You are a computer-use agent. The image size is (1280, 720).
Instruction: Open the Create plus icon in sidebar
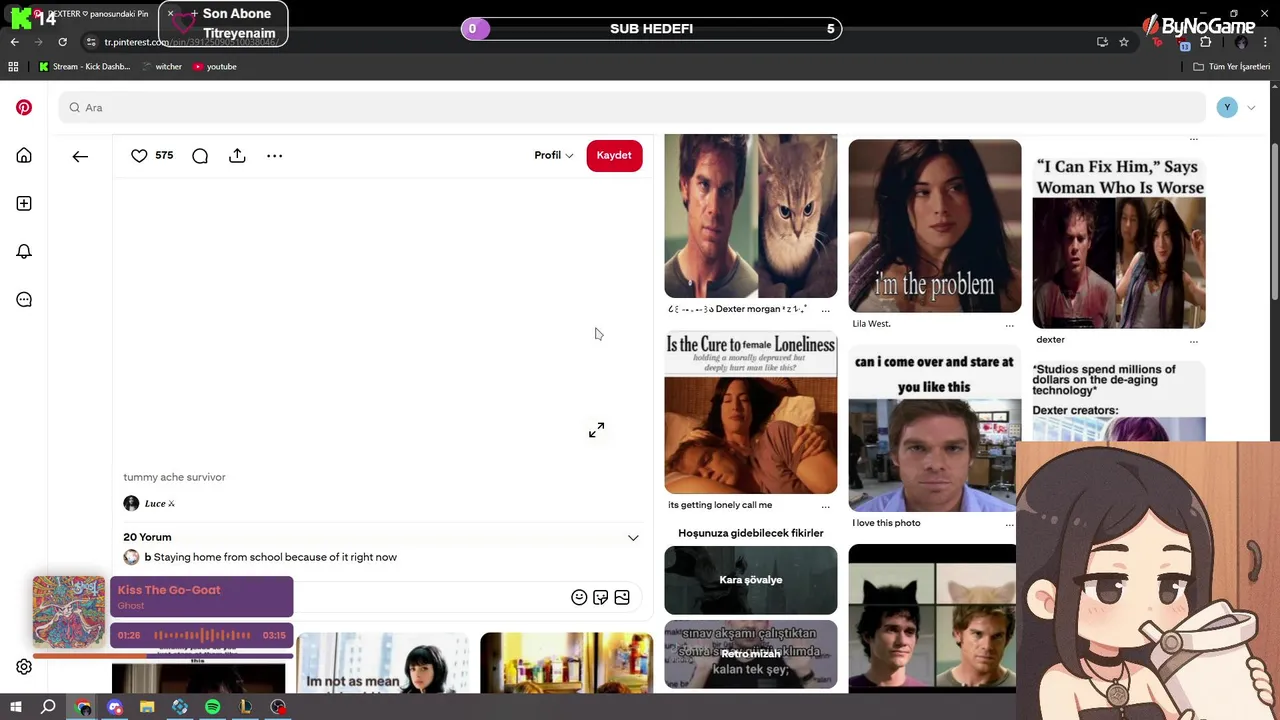24,203
